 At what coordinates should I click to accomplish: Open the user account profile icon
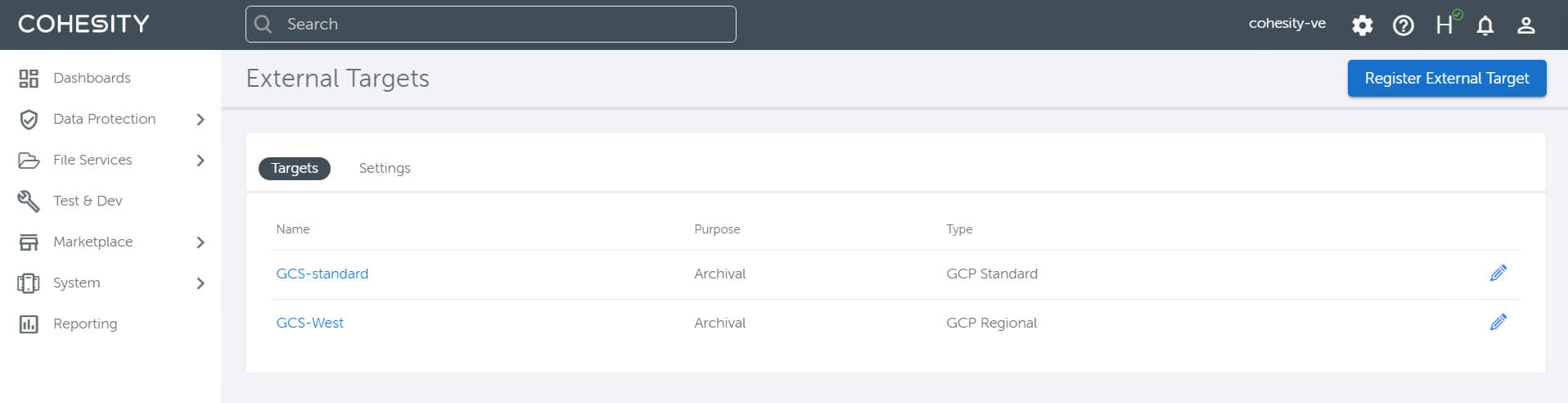tap(1525, 25)
